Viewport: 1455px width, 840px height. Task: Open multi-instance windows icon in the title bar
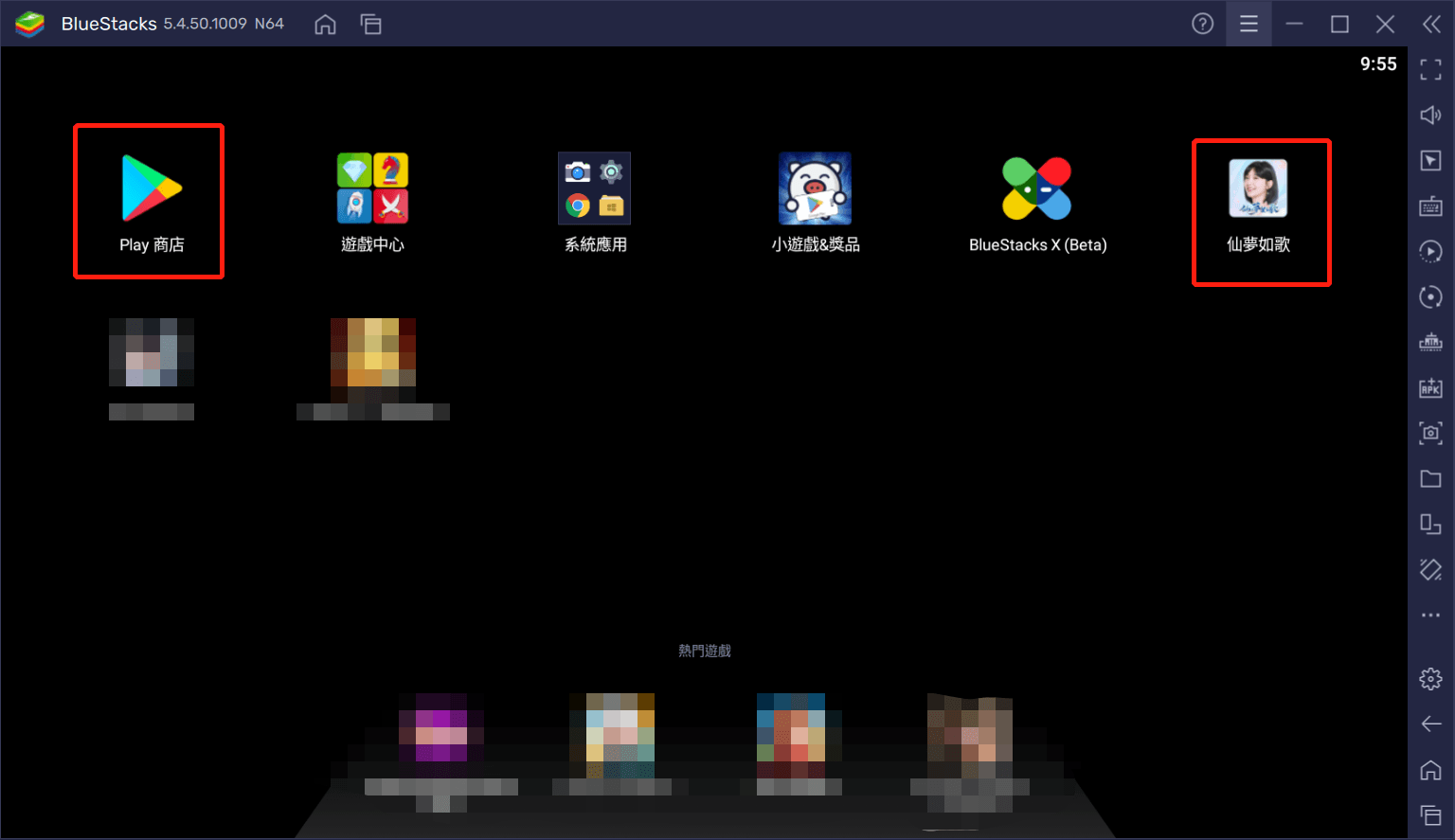click(370, 24)
